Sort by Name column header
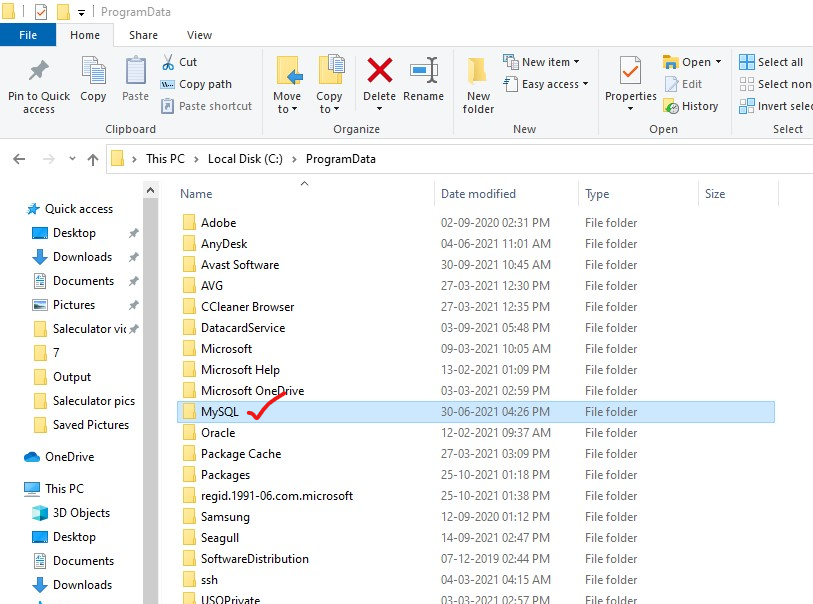Image resolution: width=813 pixels, height=604 pixels. 305,194
